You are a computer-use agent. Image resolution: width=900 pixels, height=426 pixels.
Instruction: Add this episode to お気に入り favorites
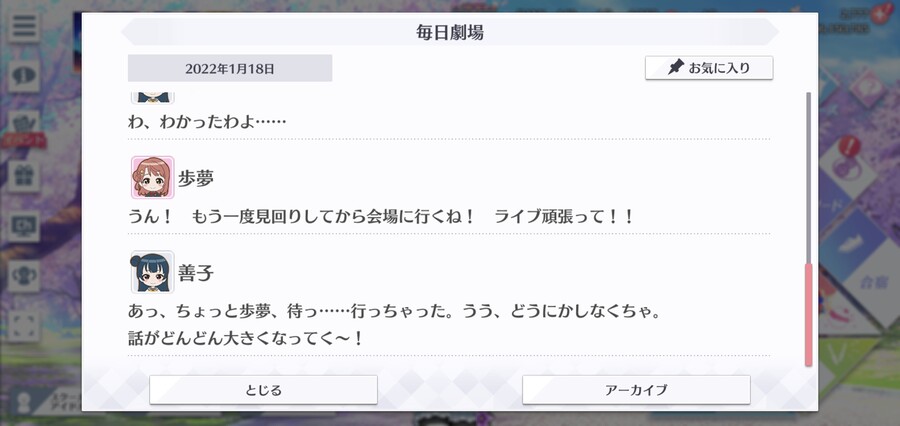[709, 68]
